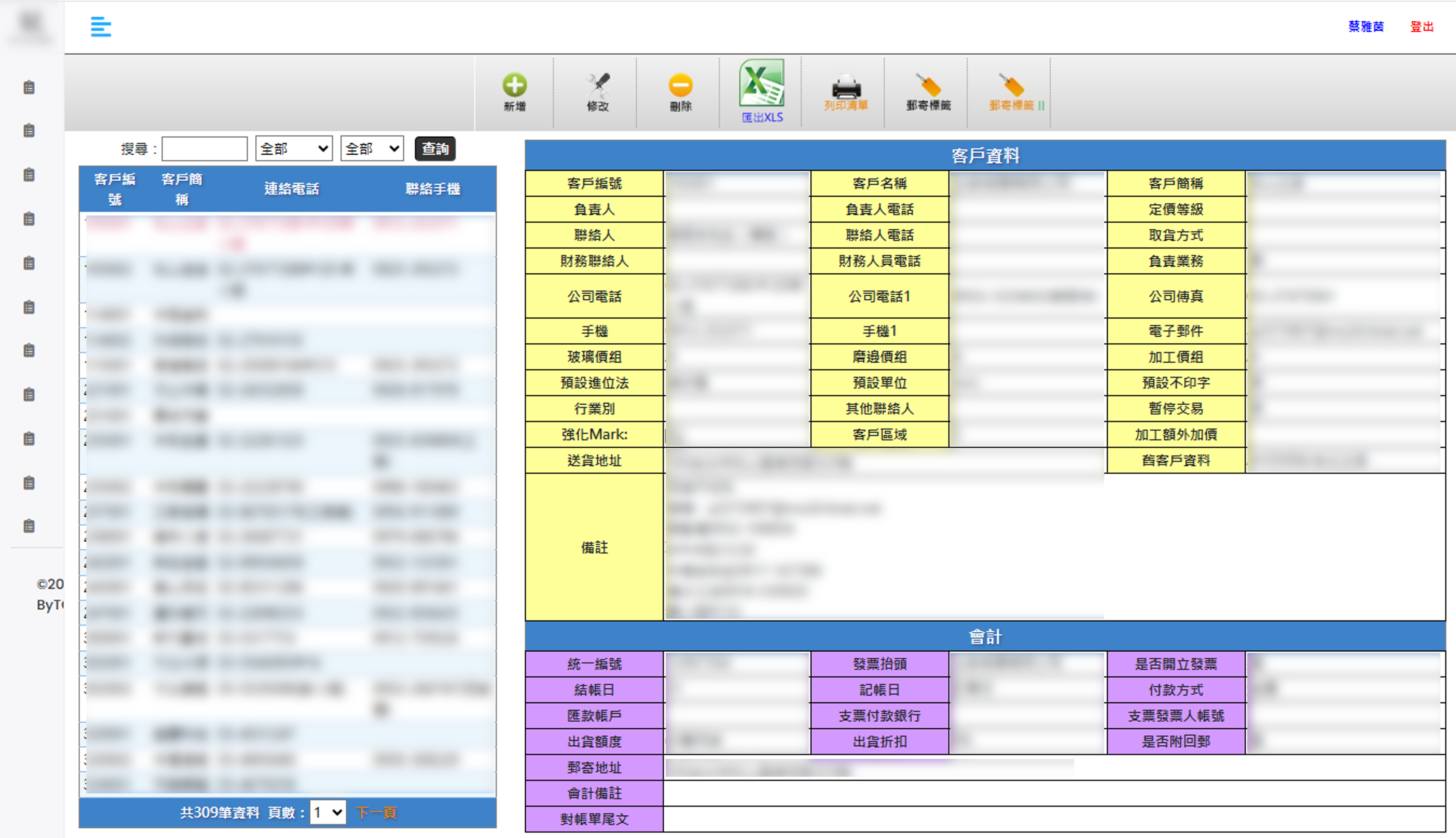Open the 頁數 page number dropdown
This screenshot has width=1456, height=838.
(x=327, y=812)
